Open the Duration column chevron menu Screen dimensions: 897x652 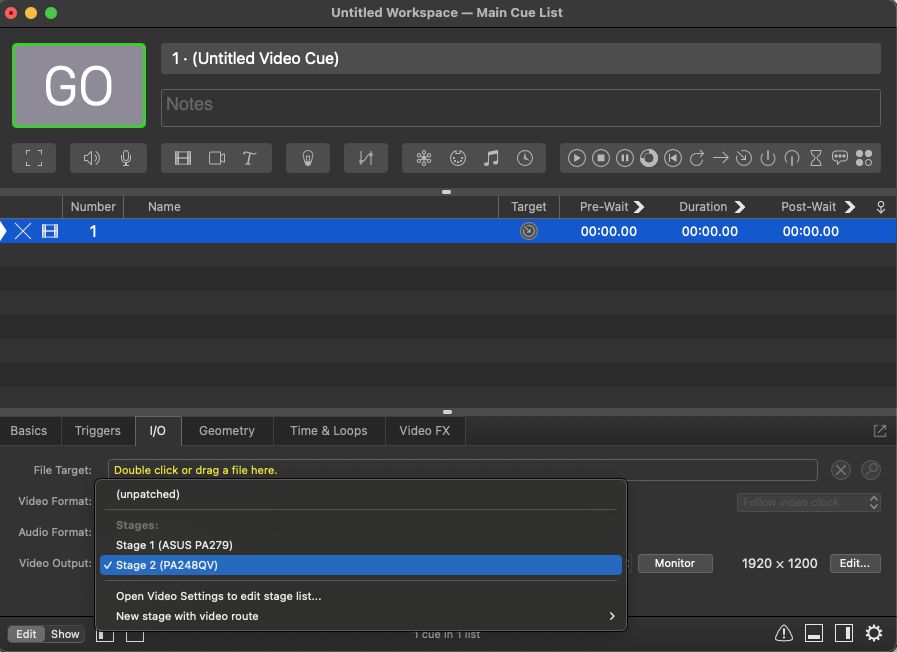click(740, 206)
